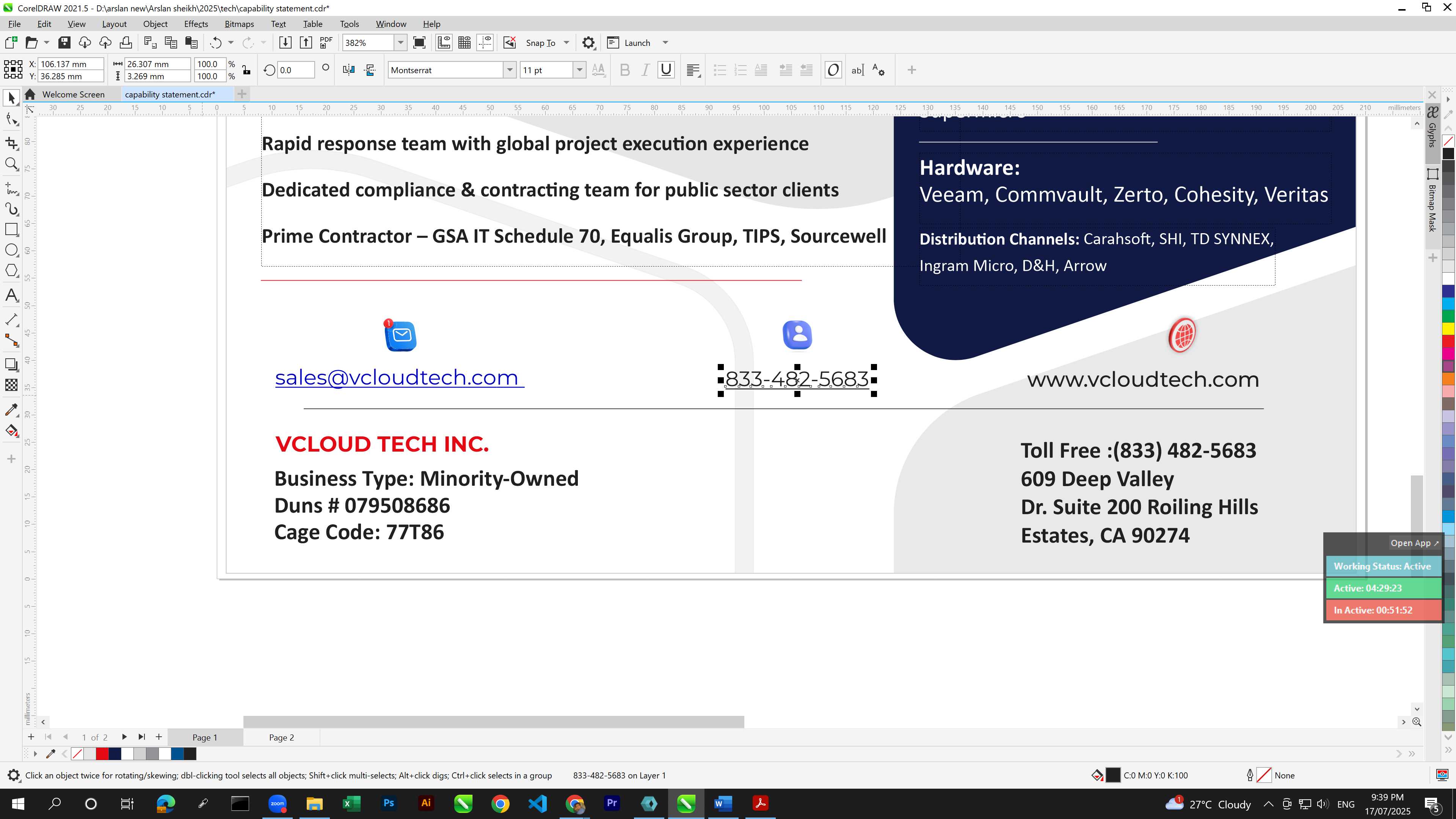Image resolution: width=1456 pixels, height=819 pixels.
Task: Select the Pick tool
Action: pyautogui.click(x=11, y=98)
